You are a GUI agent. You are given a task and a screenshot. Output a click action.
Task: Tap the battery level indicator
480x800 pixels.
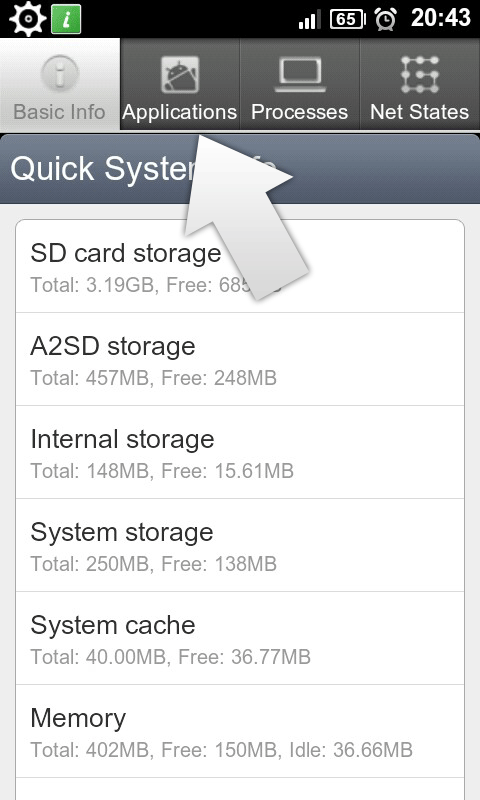coord(348,20)
